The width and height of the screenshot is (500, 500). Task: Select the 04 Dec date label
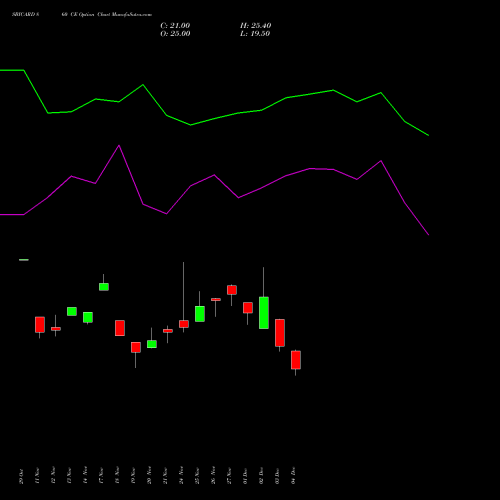[x=293, y=476]
